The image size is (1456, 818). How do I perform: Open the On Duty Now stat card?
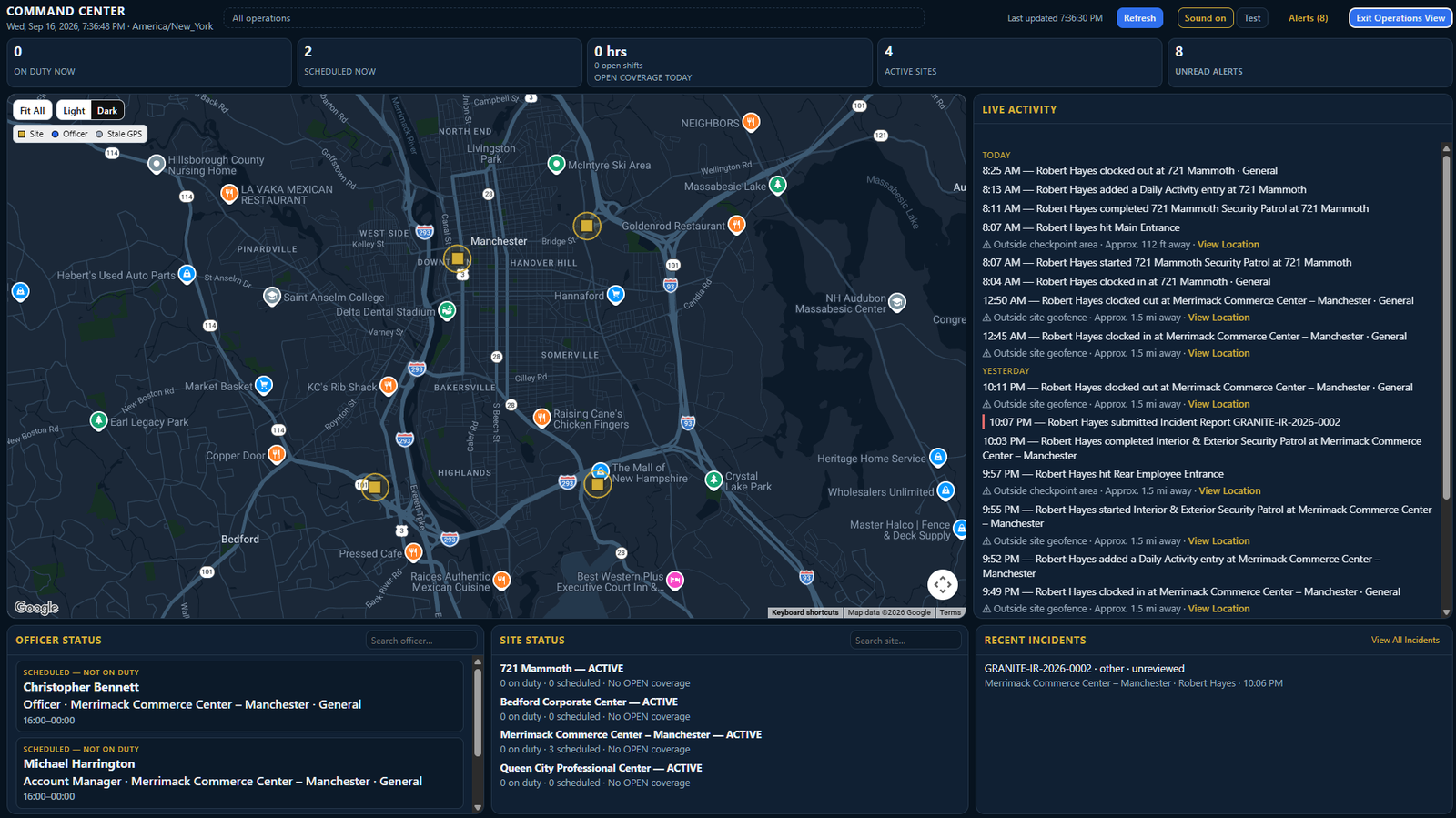149,63
